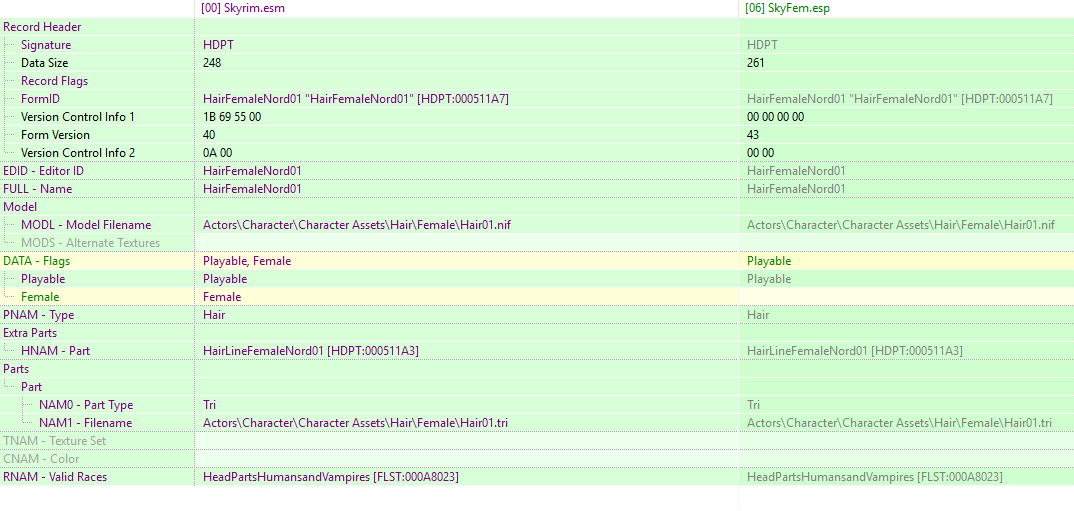The height and width of the screenshot is (511, 1074).
Task: Click Skyrim.esm Part Type value Tri
Action: click(210, 404)
